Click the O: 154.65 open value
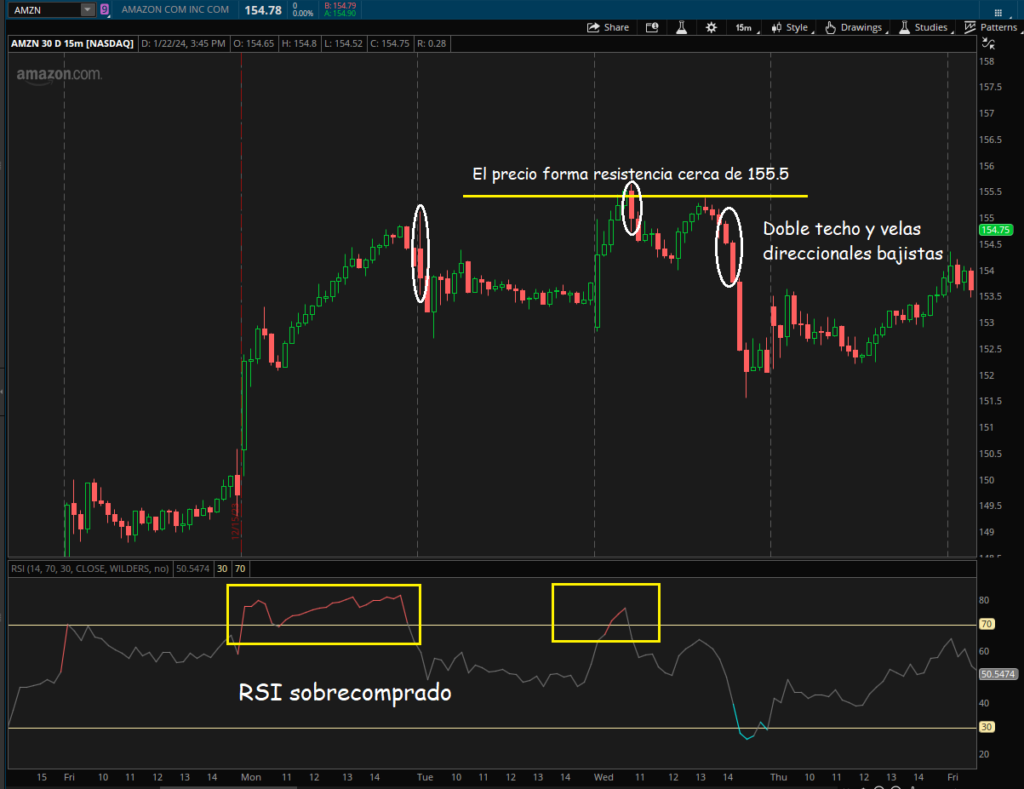This screenshot has width=1024, height=789. coord(254,44)
